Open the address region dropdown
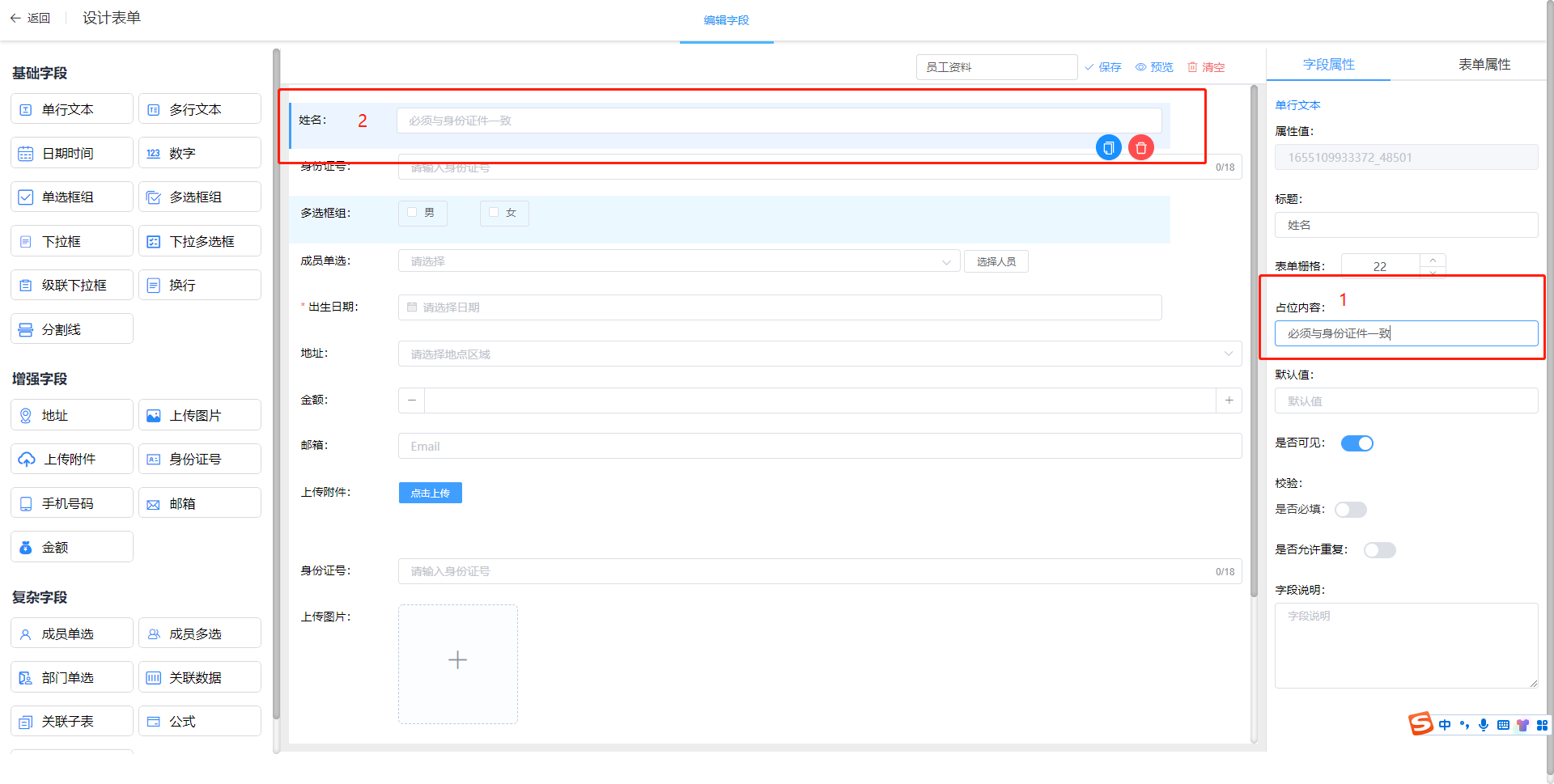 pyautogui.click(x=819, y=354)
